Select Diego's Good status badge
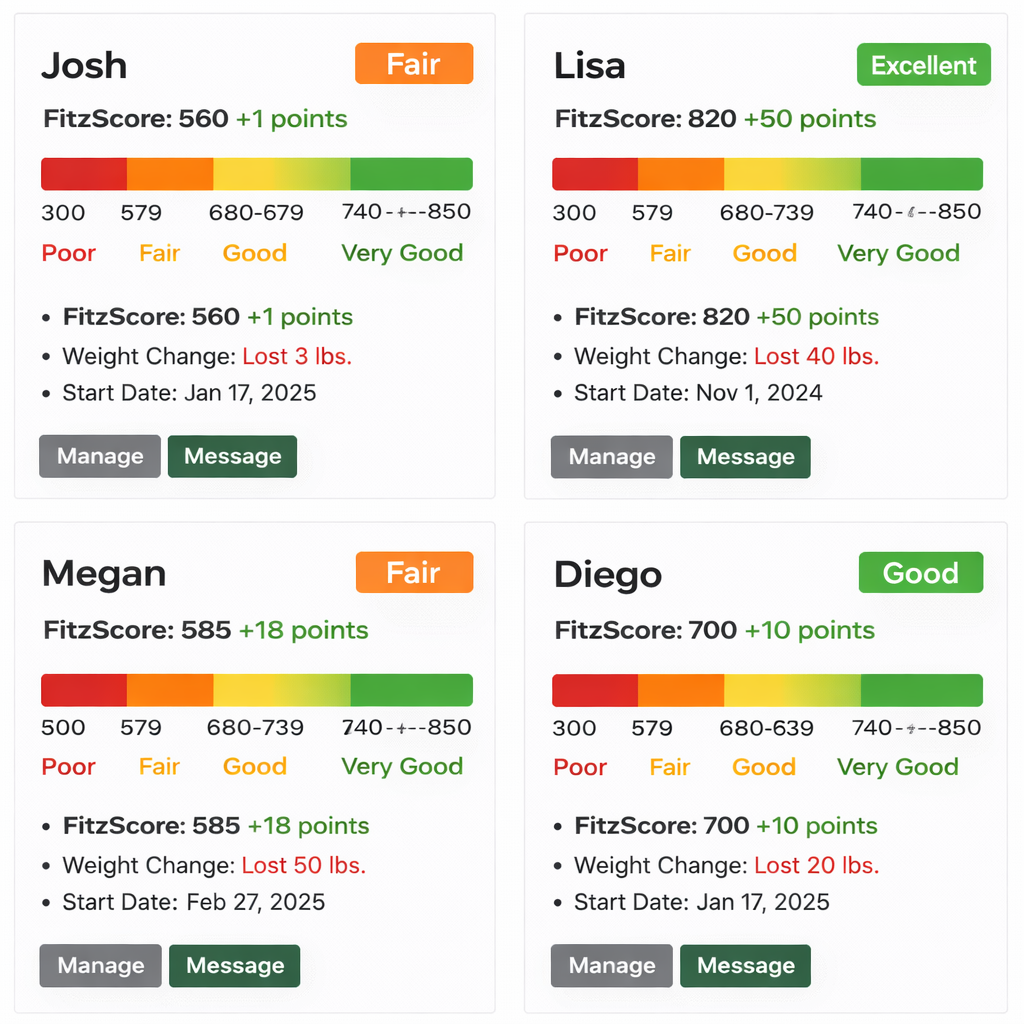Screen dimensions: 1024x1024 921,573
